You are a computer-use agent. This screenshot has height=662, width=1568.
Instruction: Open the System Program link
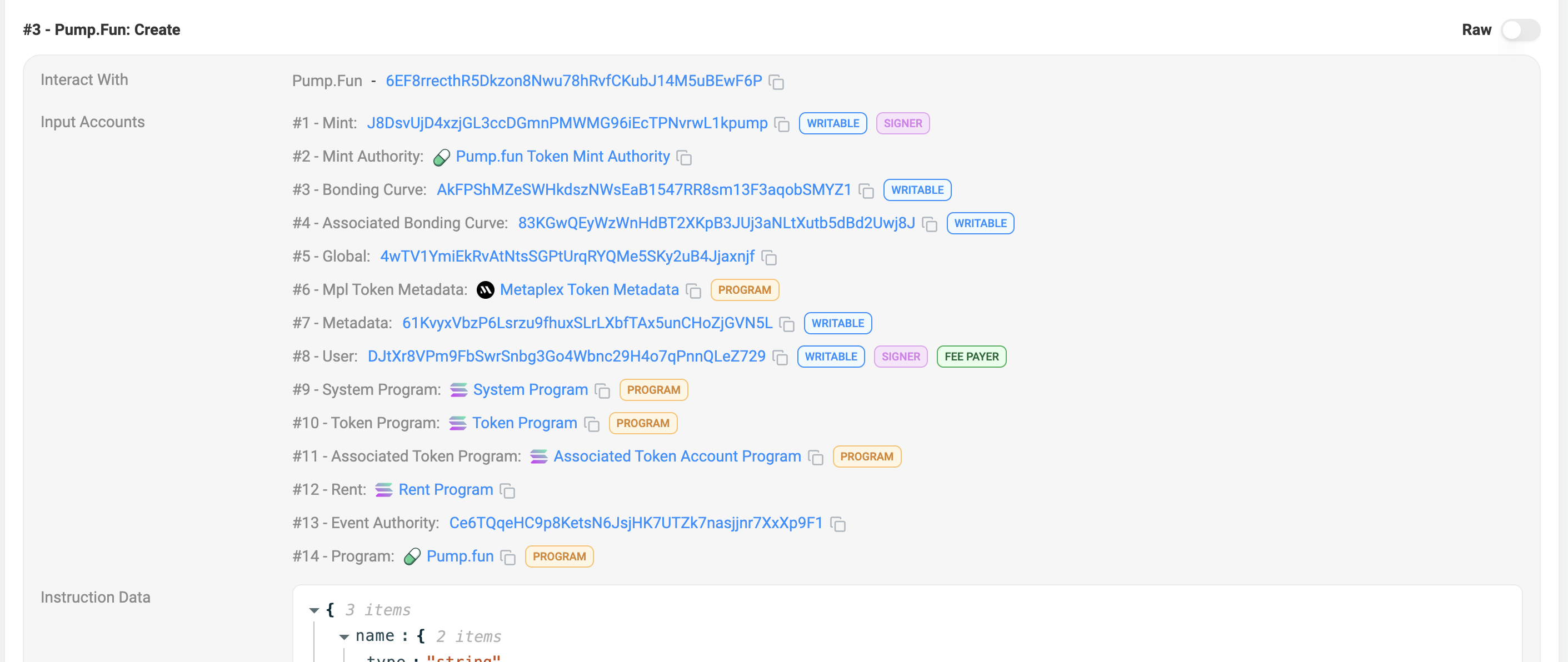(x=530, y=390)
